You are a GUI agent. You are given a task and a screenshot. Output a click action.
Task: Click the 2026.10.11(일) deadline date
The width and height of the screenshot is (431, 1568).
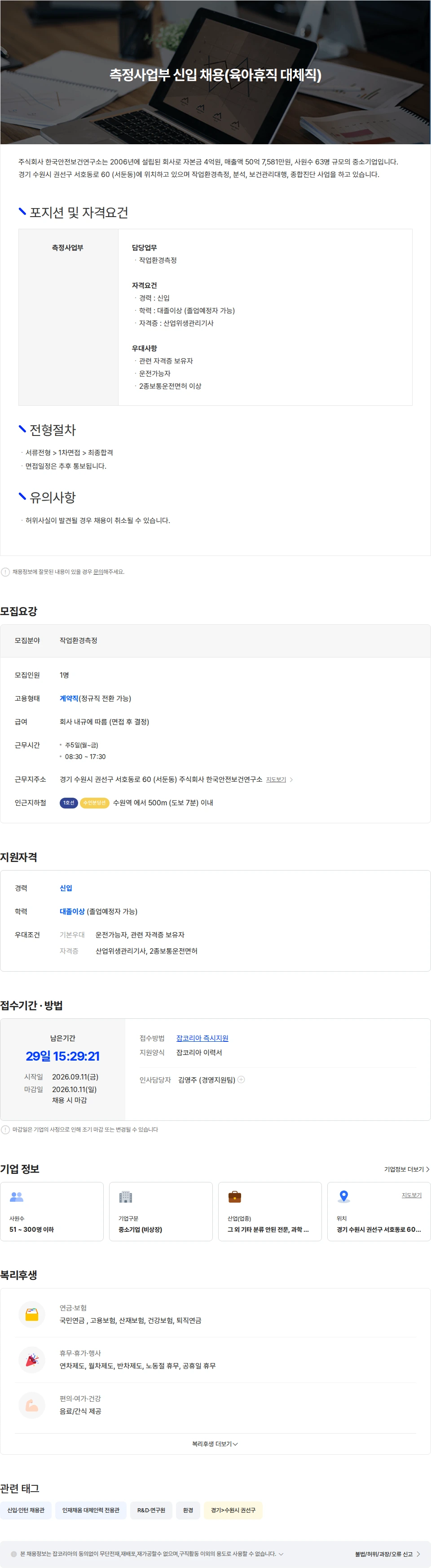pyautogui.click(x=74, y=1089)
